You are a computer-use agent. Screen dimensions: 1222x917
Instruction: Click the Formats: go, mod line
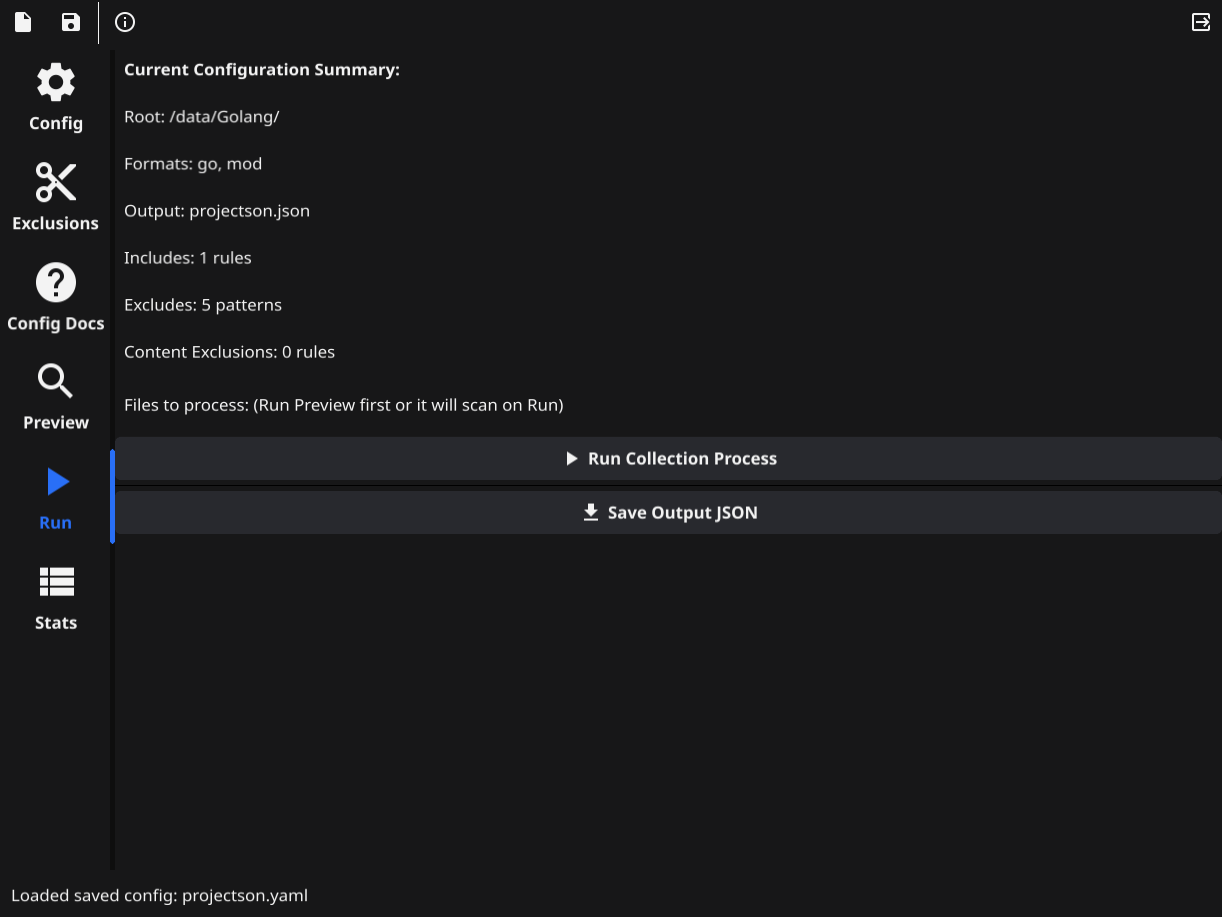click(x=193, y=164)
